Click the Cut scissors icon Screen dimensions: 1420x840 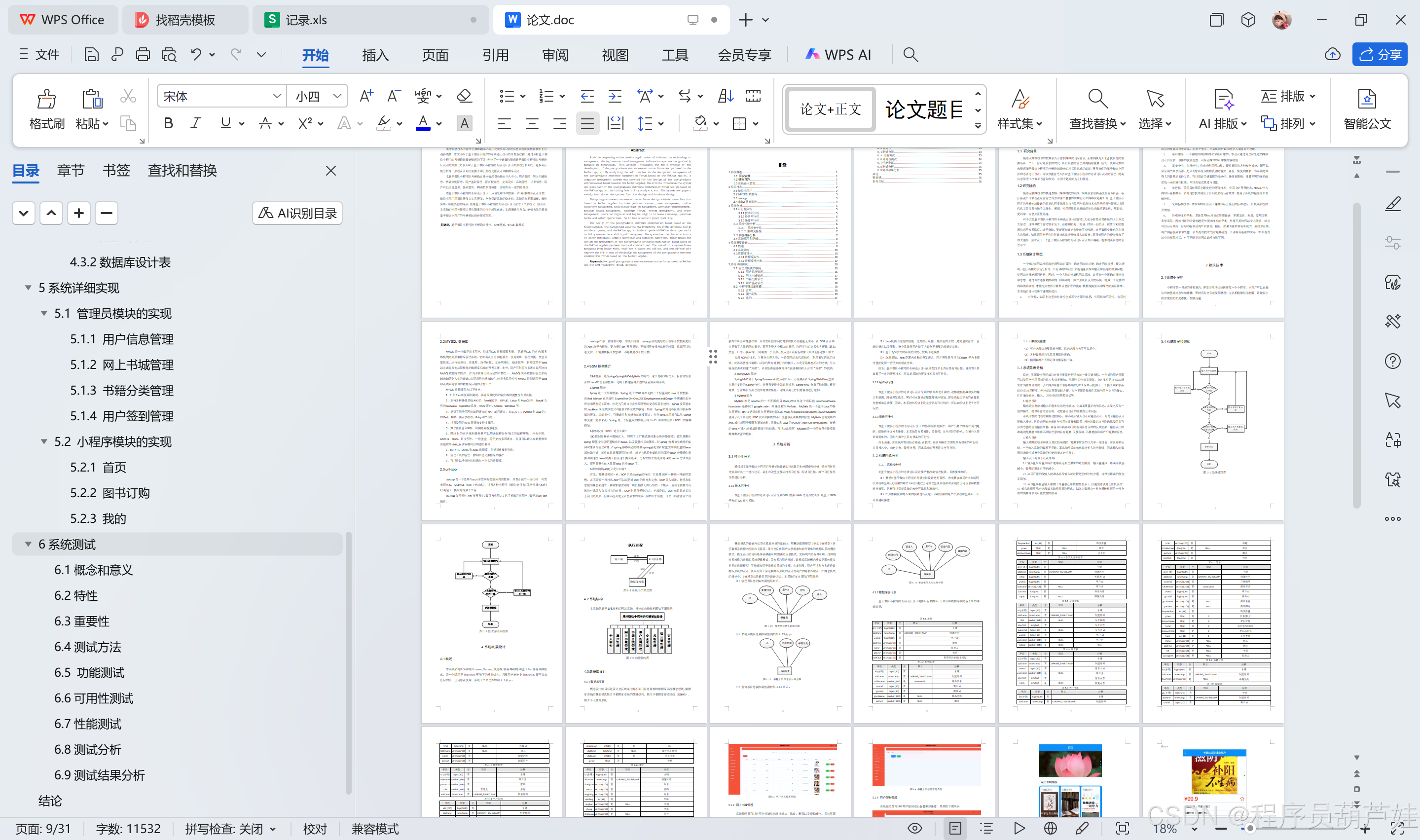(128, 96)
